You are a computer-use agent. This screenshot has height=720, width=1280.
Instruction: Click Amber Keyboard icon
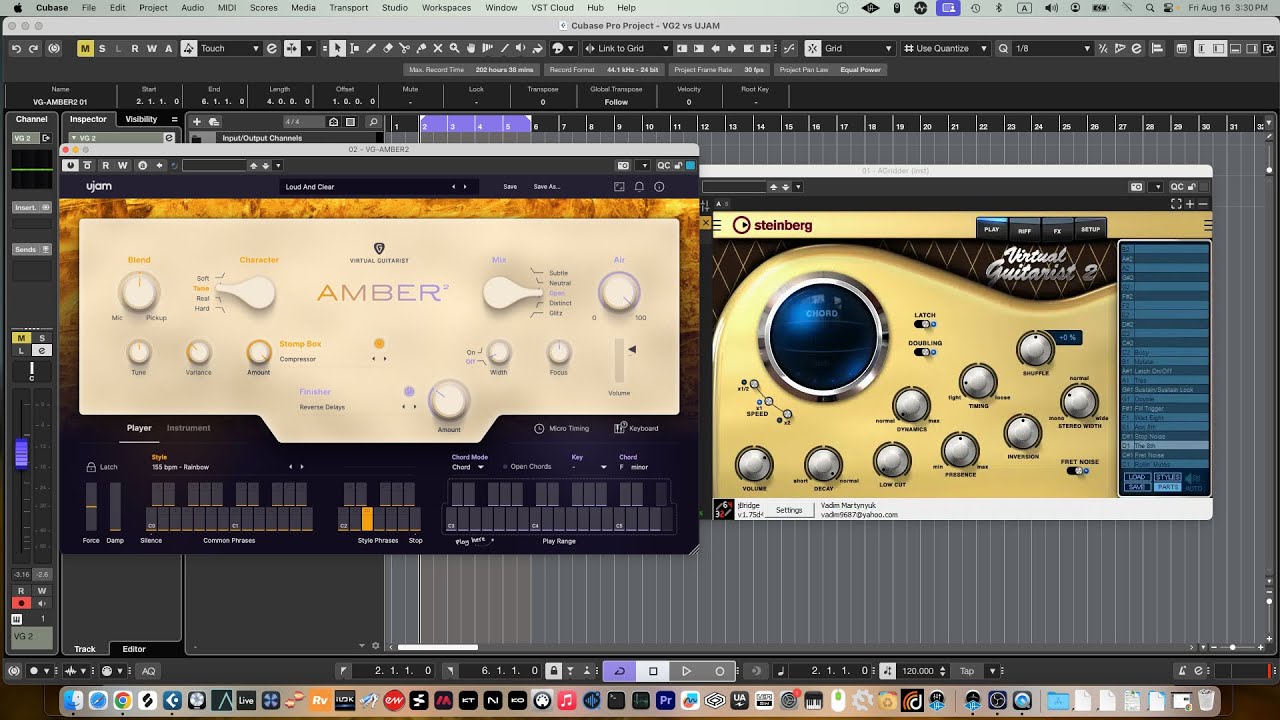[620, 428]
